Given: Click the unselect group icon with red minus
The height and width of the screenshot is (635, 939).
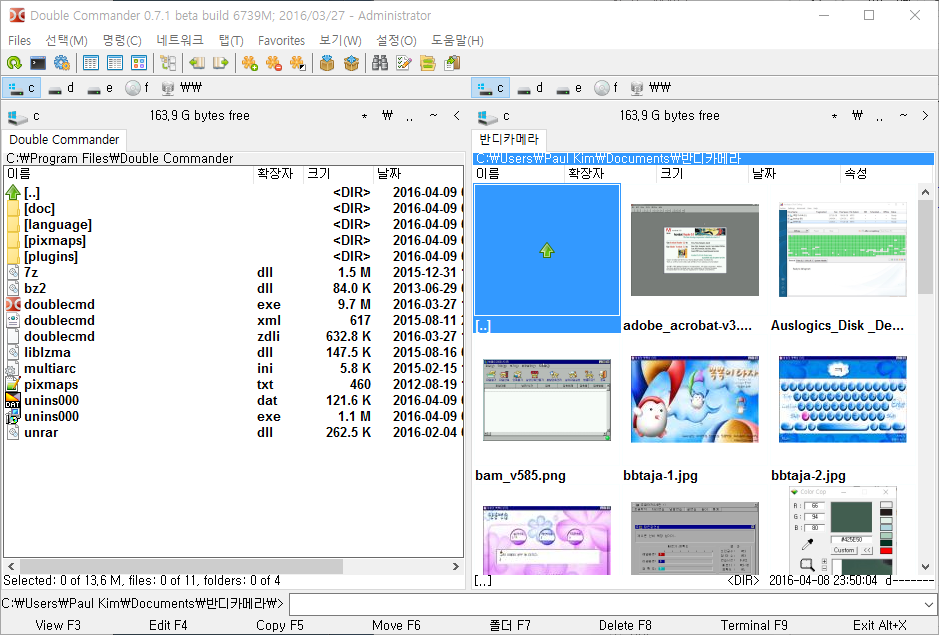Looking at the screenshot, I should tap(274, 63).
